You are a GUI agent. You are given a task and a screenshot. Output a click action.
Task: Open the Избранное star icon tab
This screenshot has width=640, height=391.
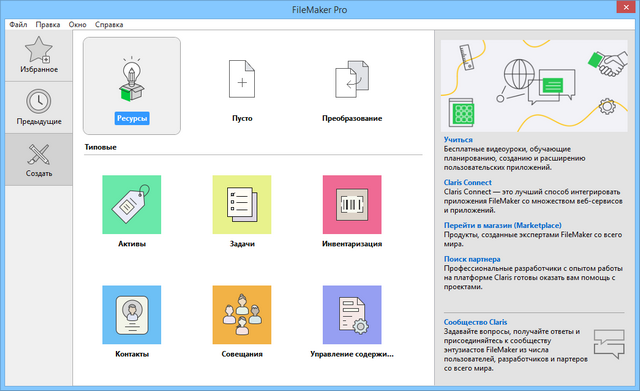click(x=39, y=55)
